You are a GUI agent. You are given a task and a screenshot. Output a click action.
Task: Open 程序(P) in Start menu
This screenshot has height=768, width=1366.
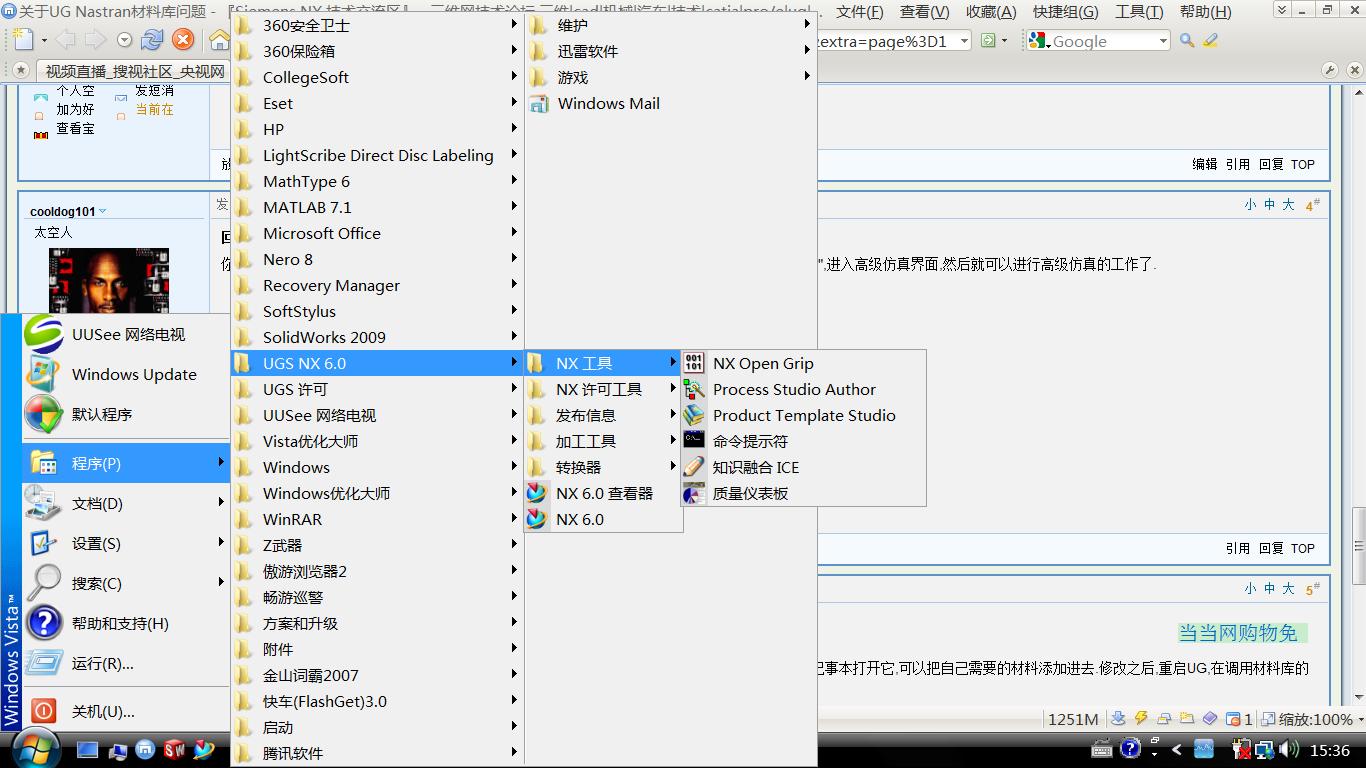click(126, 463)
